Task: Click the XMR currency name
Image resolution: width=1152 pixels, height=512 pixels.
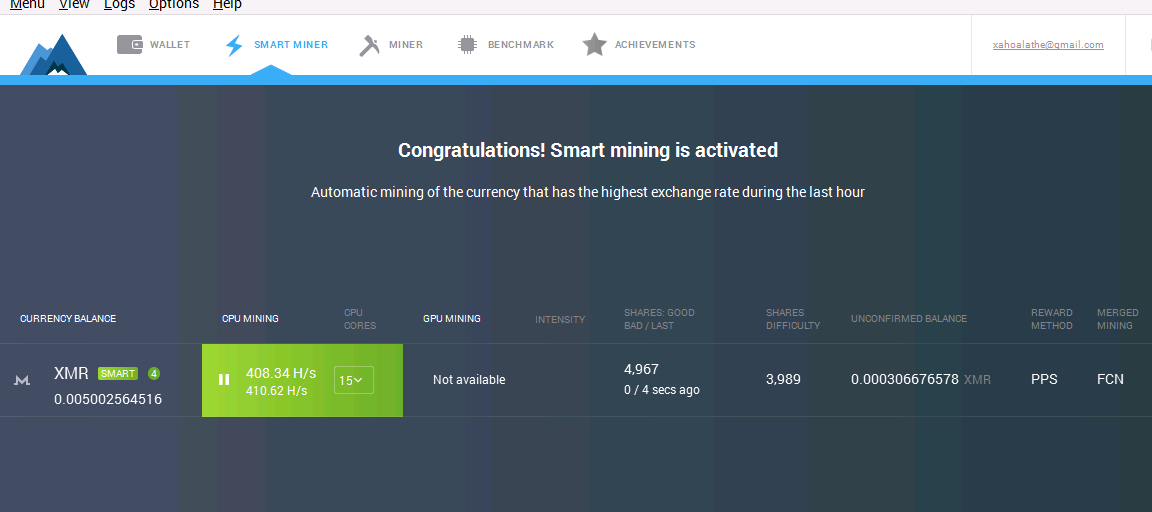Action: 71,373
